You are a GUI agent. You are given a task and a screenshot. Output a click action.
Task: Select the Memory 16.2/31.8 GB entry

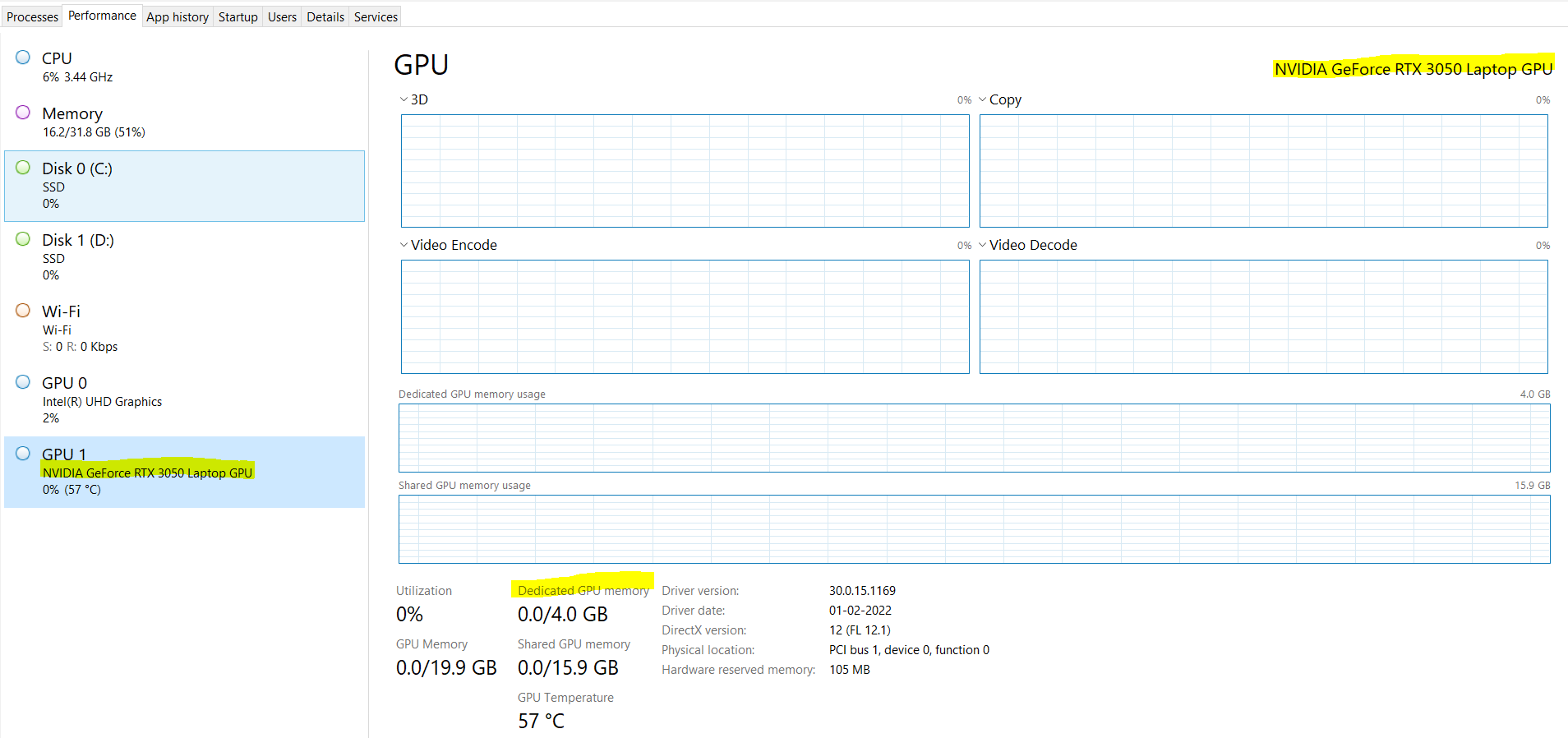point(94,122)
